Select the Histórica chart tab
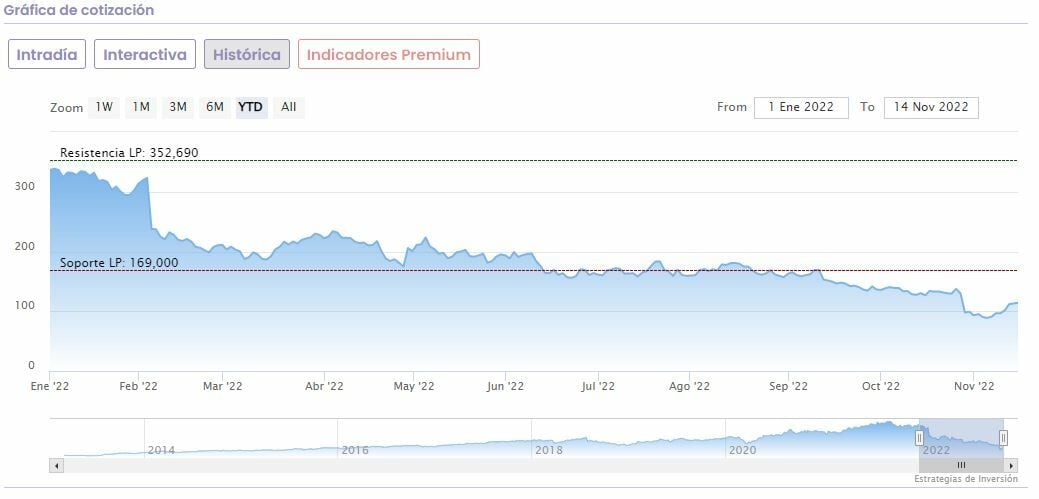1039x499 pixels. point(247,54)
